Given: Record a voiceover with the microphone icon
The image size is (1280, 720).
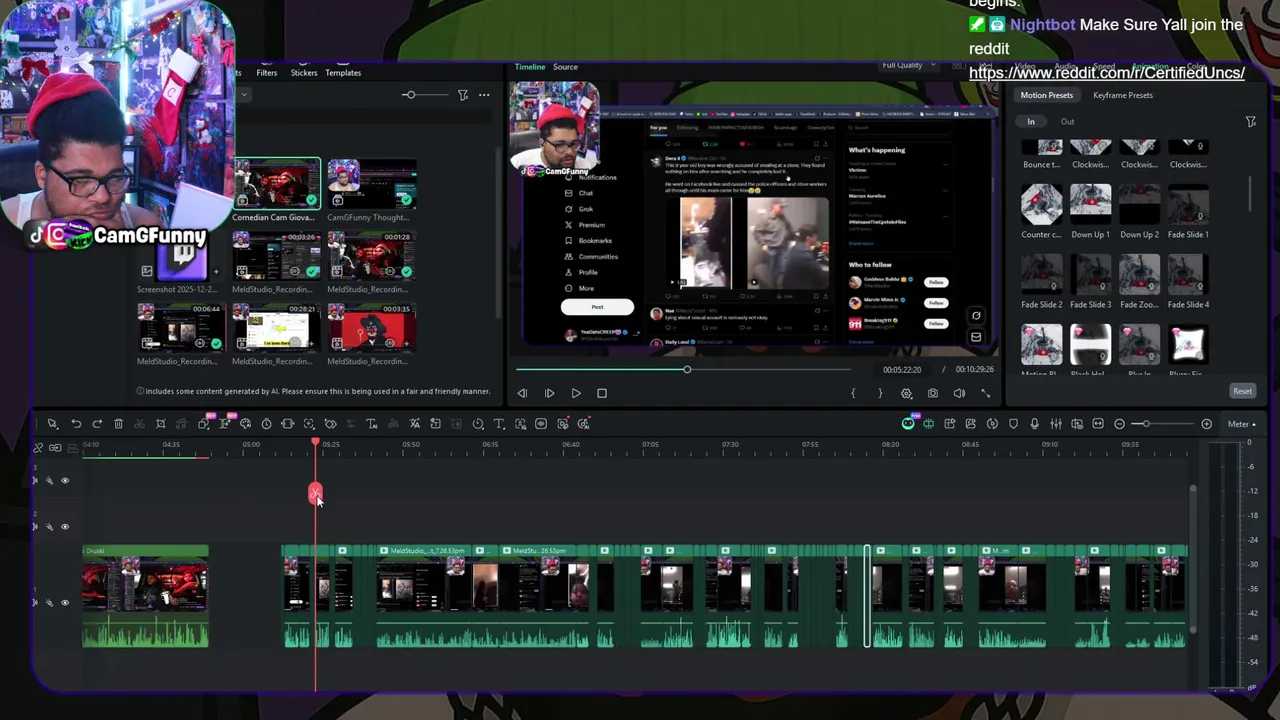Looking at the screenshot, I should coord(1035,424).
